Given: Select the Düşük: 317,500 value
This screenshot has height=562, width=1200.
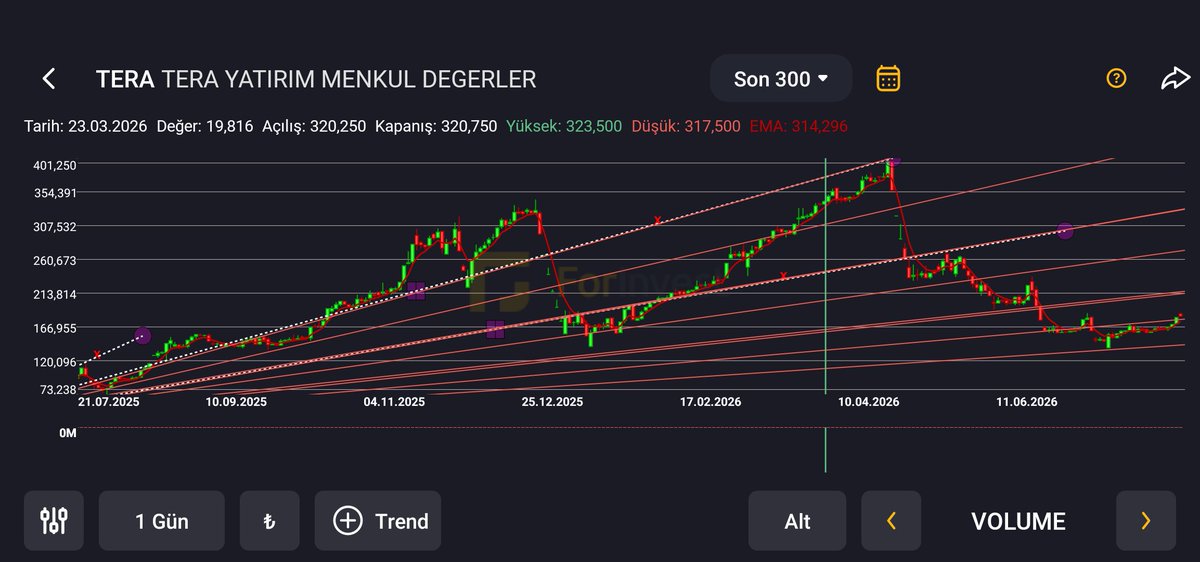Looking at the screenshot, I should click(686, 126).
